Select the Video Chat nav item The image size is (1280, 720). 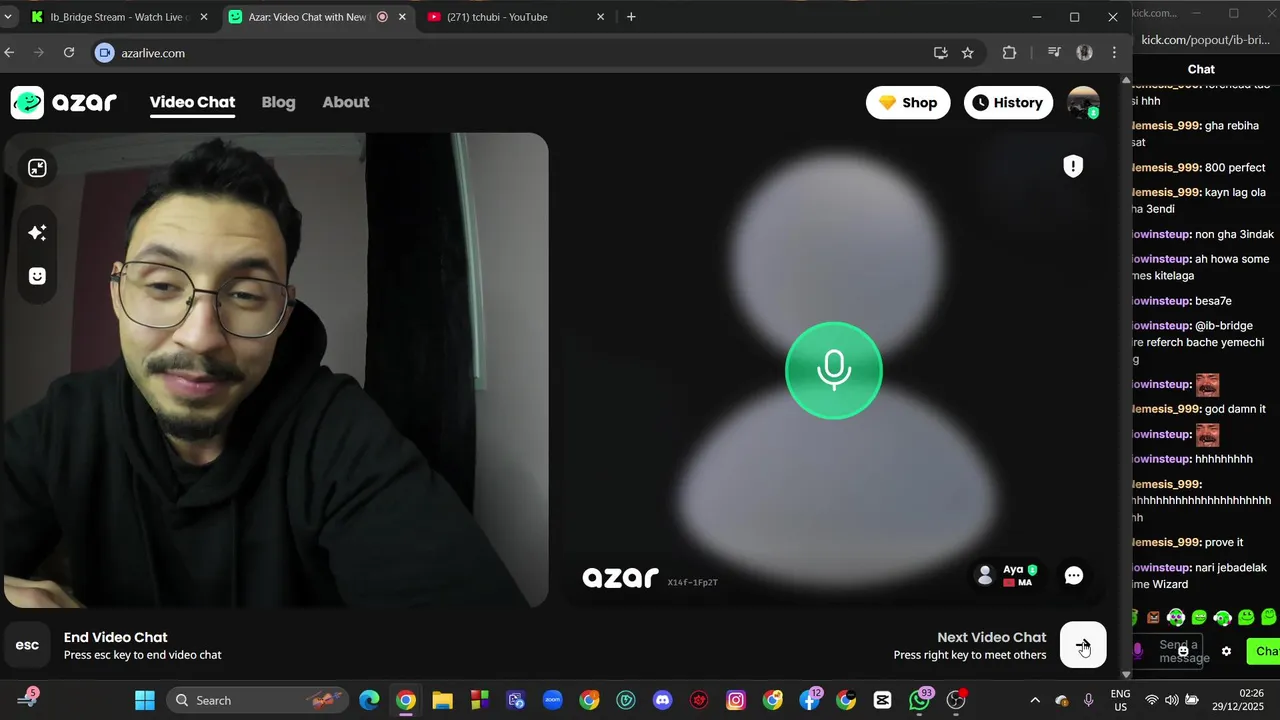click(x=192, y=102)
